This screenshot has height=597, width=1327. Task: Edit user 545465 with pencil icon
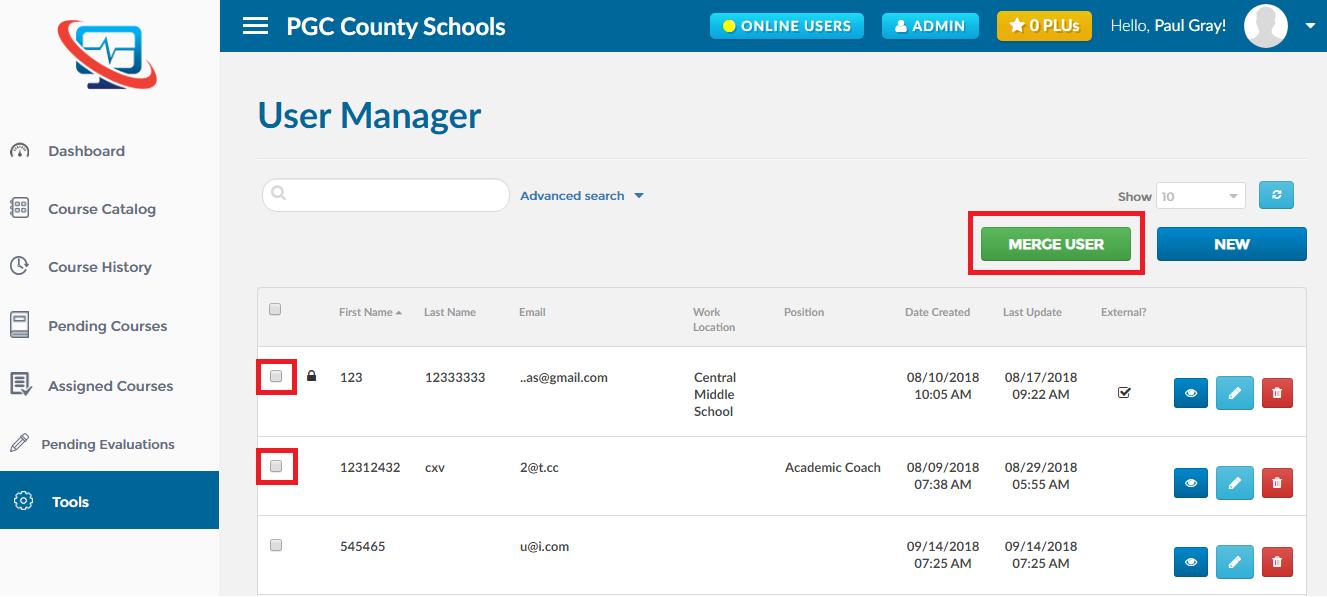pos(1234,563)
